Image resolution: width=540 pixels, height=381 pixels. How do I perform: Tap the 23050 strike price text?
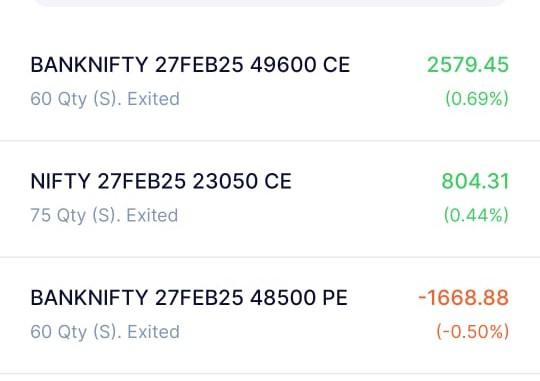click(x=225, y=181)
